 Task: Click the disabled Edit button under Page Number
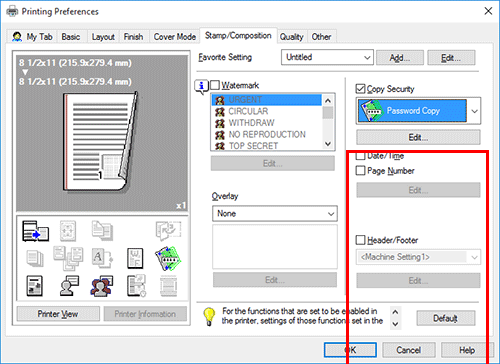[x=418, y=190]
